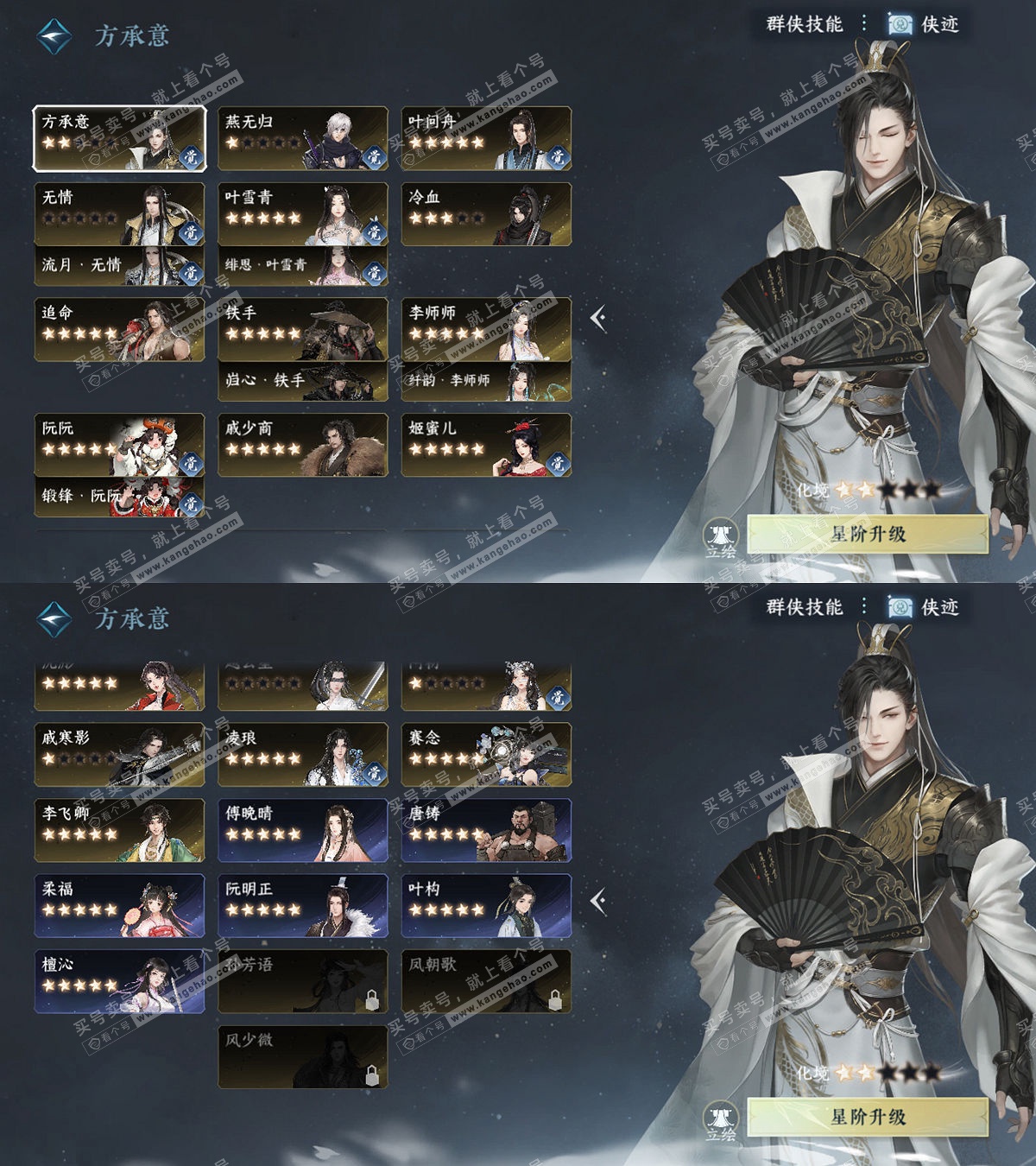This screenshot has height=1166, width=1036.
Task: Switch 无情 to the 流月·无情 skin
Action: [120, 266]
